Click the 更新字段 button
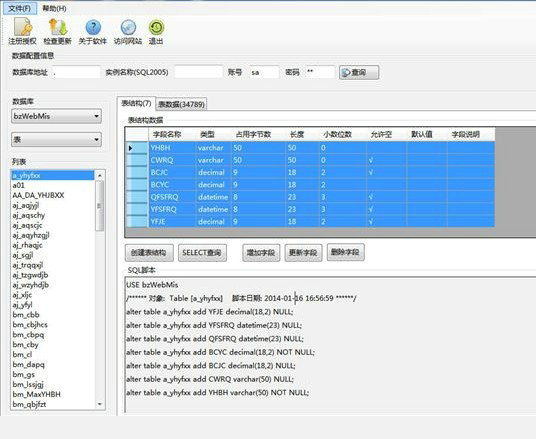Viewport: 536px width, 439px height. [x=303, y=253]
